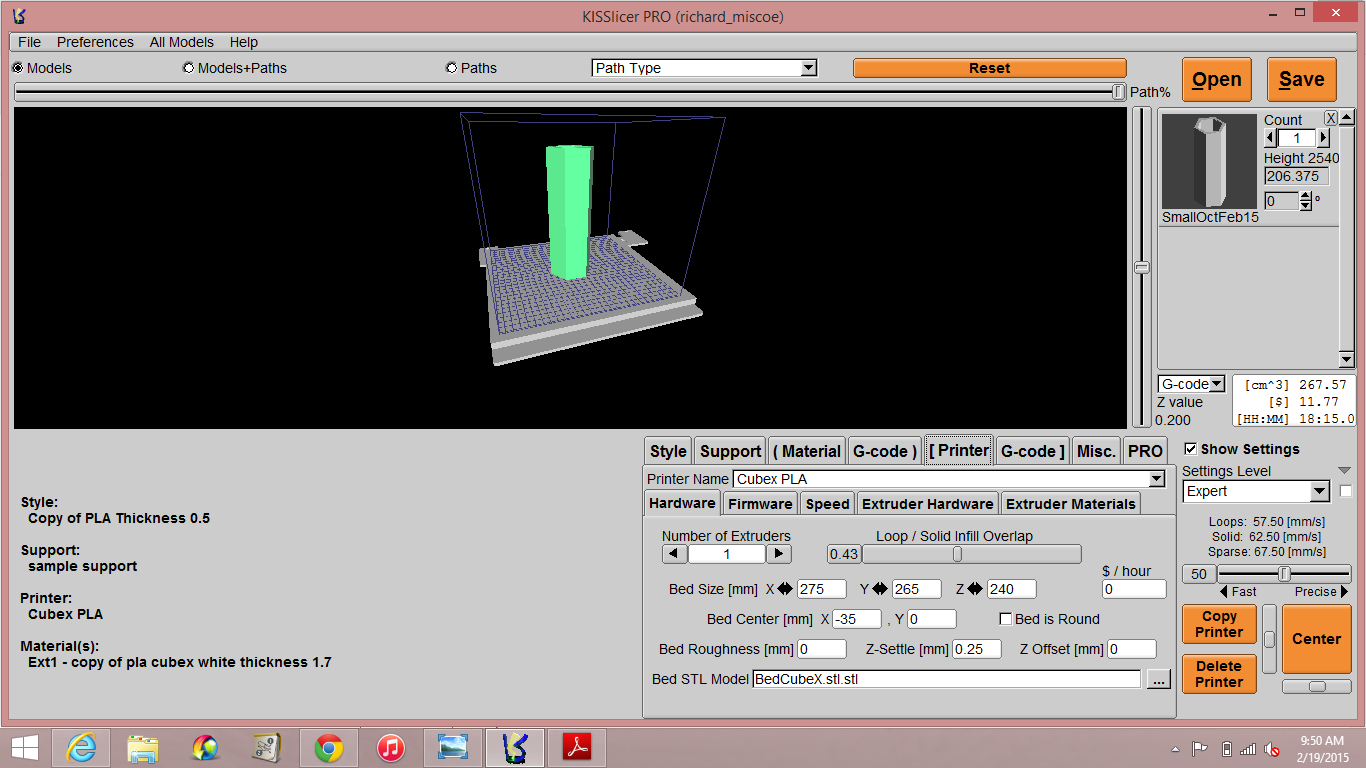1366x768 pixels.
Task: Click the orange Open button
Action: click(x=1217, y=80)
